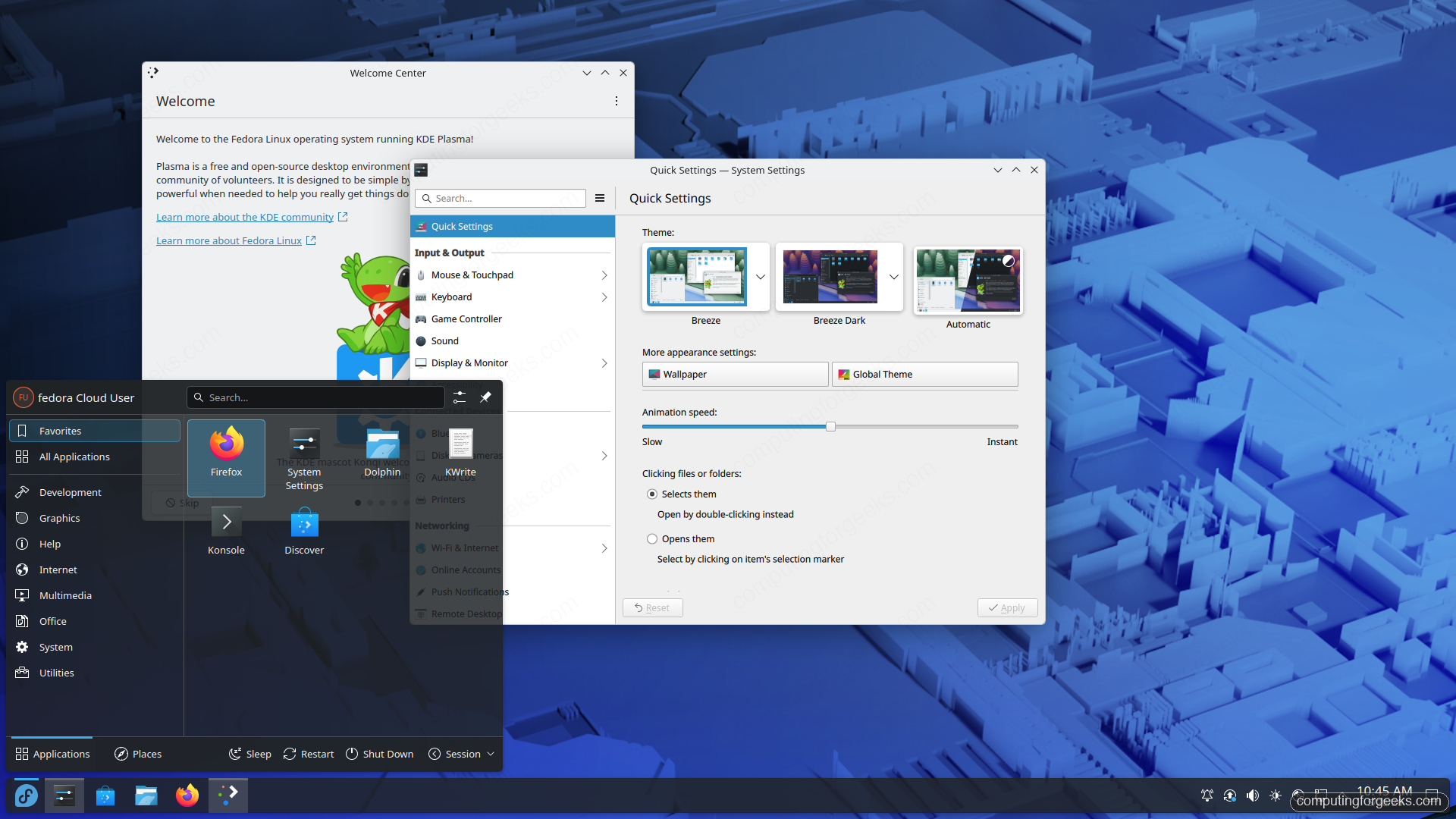
Task: Focus the System Settings search field
Action: pos(500,199)
